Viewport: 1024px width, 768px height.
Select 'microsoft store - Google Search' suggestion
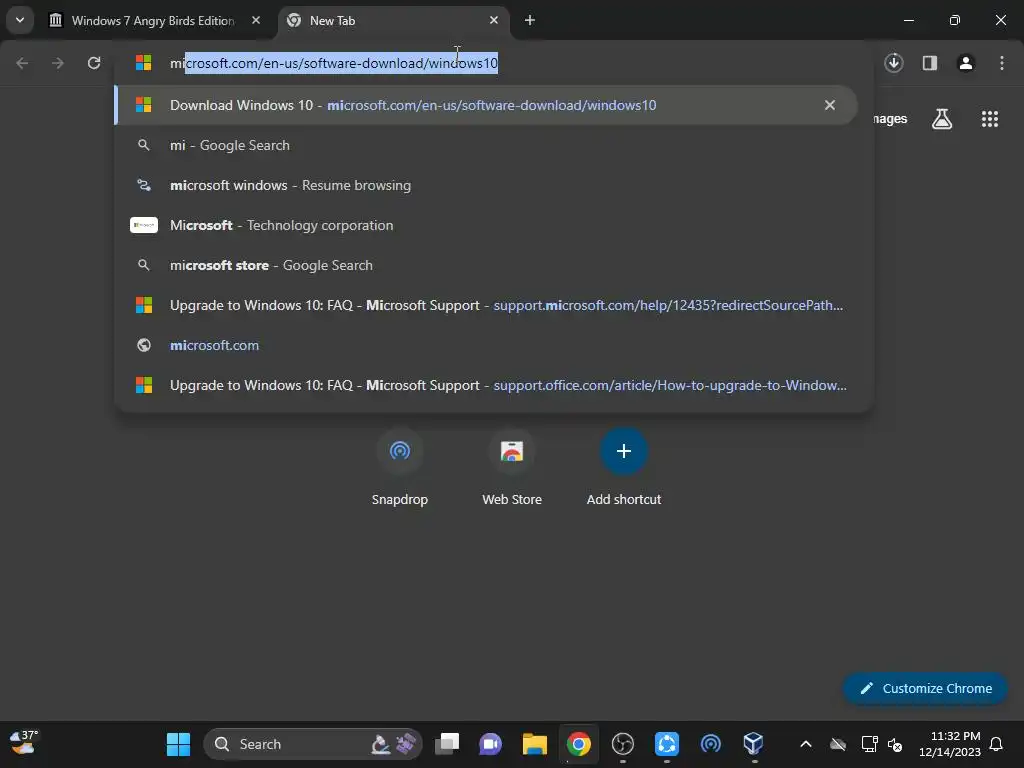486,265
